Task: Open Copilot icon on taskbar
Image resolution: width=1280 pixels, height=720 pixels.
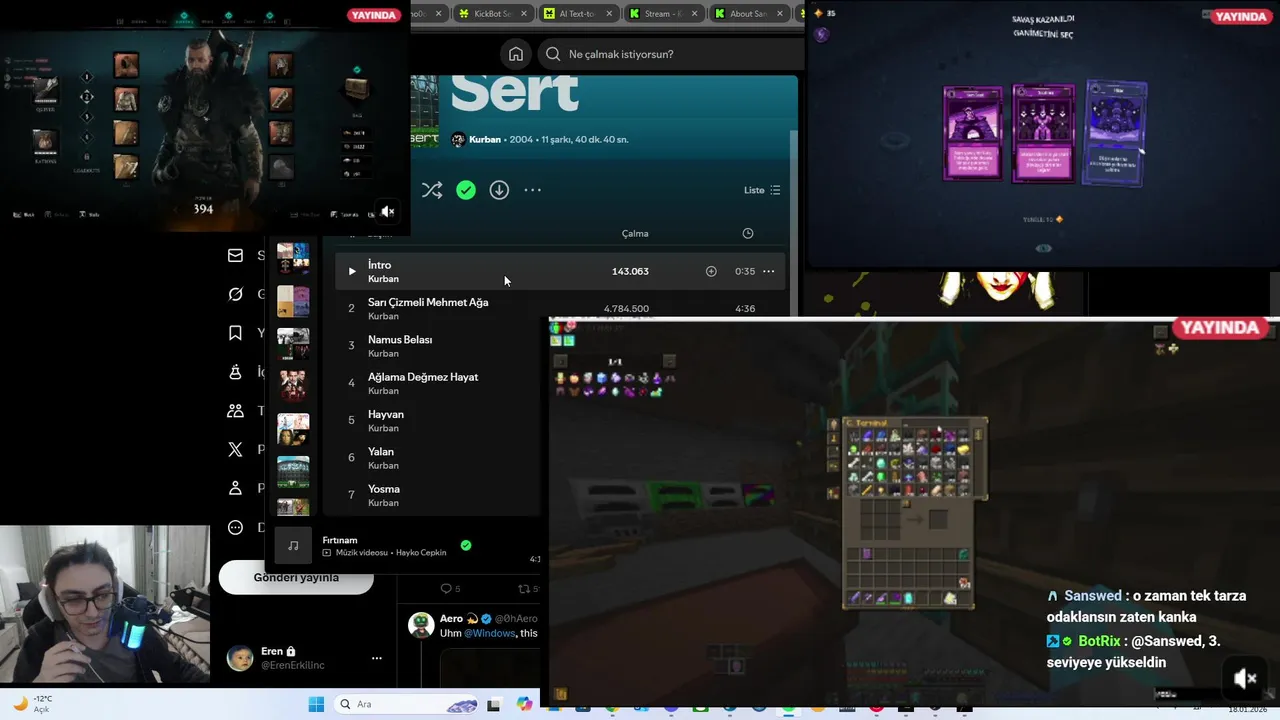Action: click(x=525, y=704)
